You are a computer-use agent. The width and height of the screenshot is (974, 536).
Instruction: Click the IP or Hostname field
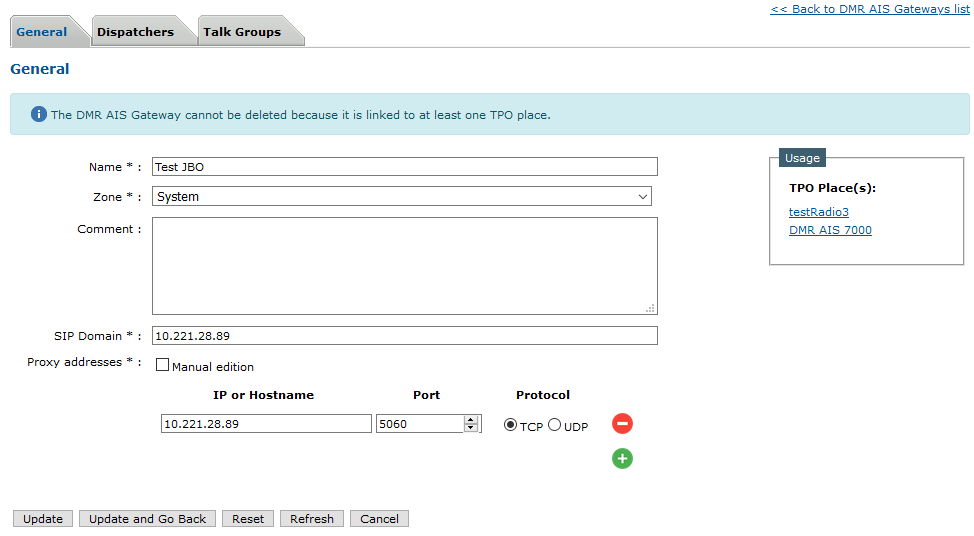tap(266, 424)
